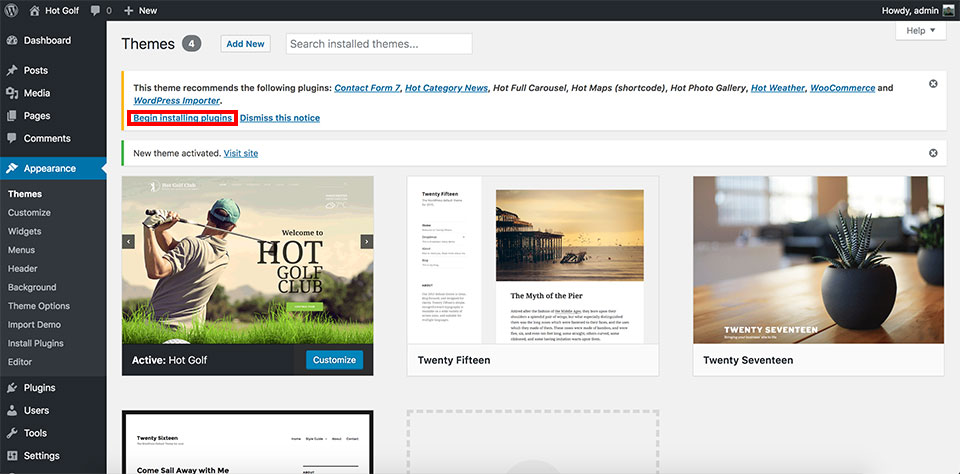This screenshot has width=960, height=474.
Task: Open the Contact Form 7 plugin link
Action: 367,88
